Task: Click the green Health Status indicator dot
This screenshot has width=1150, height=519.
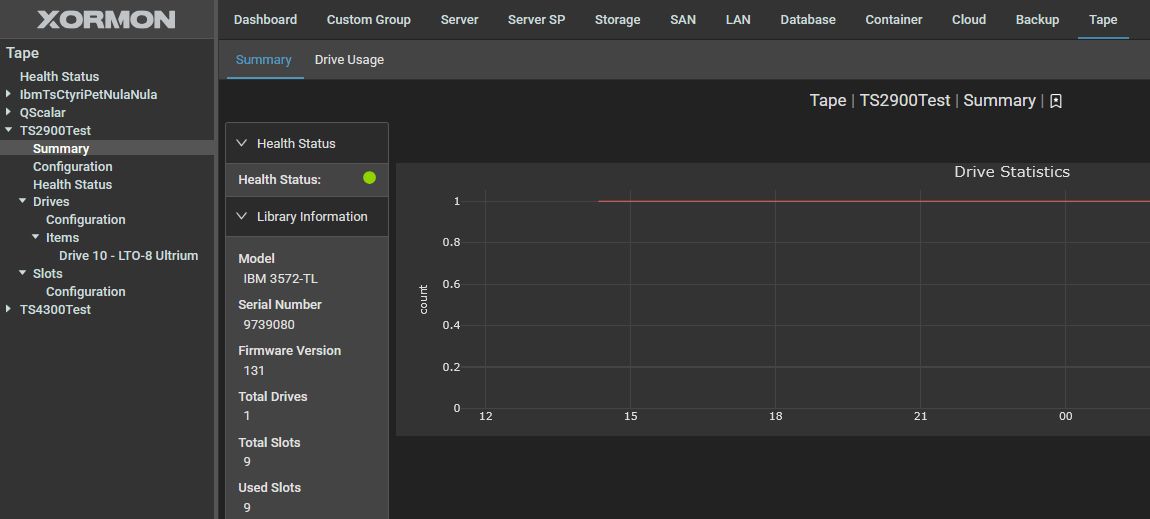Action: pyautogui.click(x=369, y=178)
